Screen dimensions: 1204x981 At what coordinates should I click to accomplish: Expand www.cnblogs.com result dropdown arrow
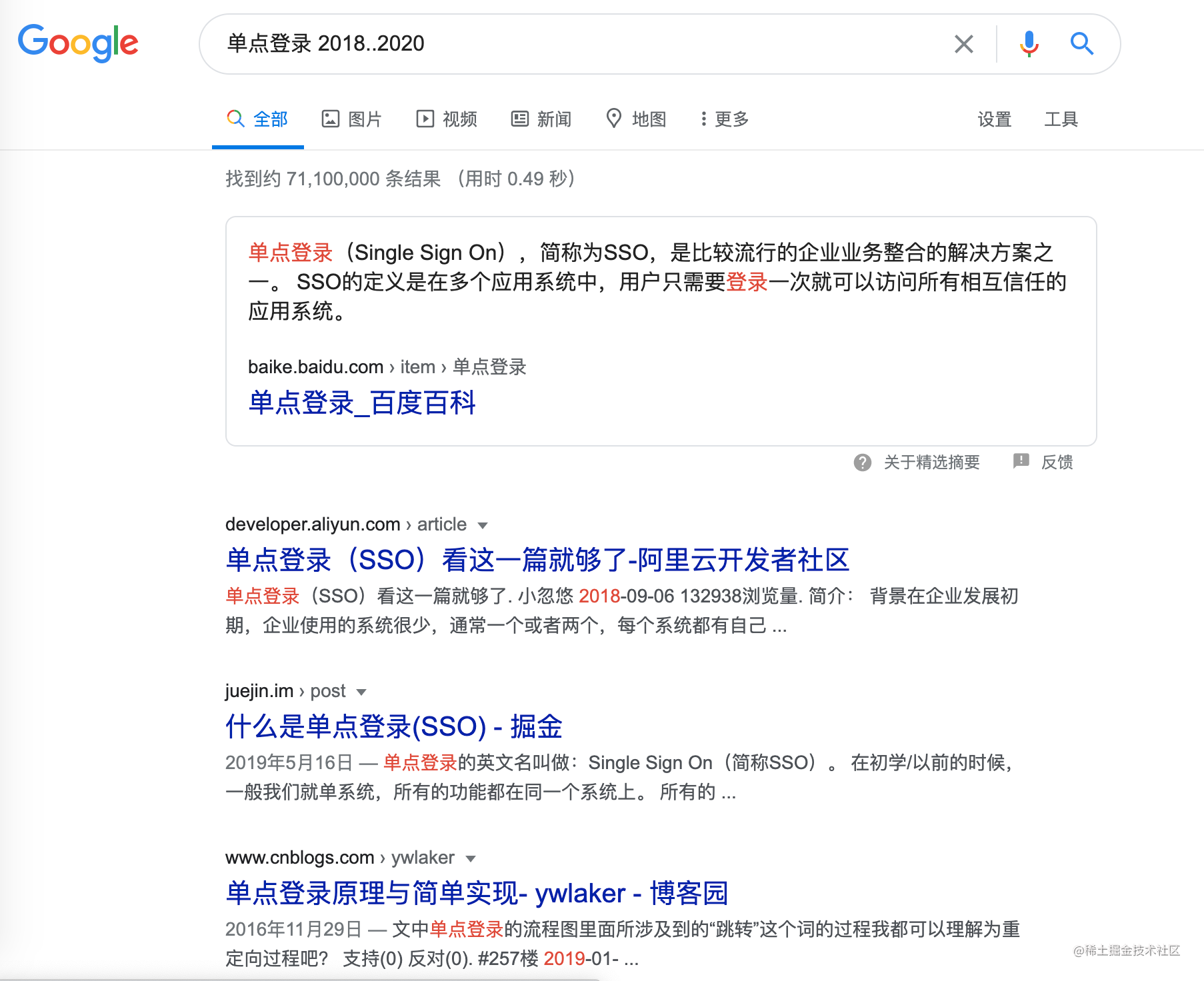point(471,858)
